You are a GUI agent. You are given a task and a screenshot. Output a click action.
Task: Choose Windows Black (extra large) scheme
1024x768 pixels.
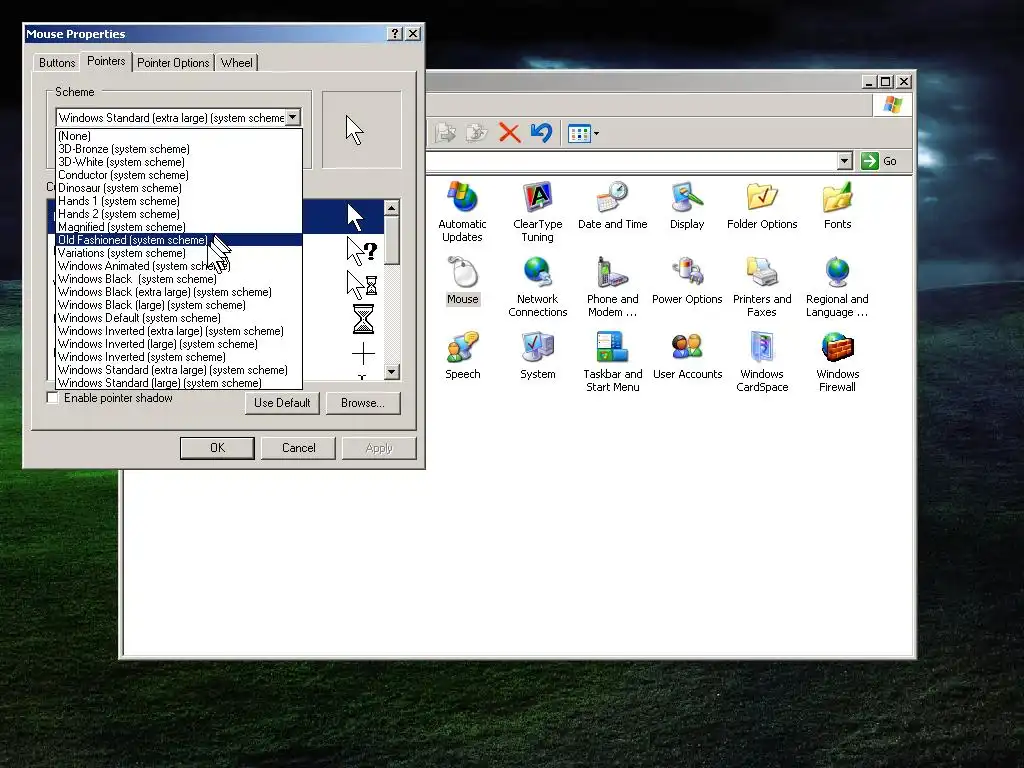pyautogui.click(x=178, y=292)
